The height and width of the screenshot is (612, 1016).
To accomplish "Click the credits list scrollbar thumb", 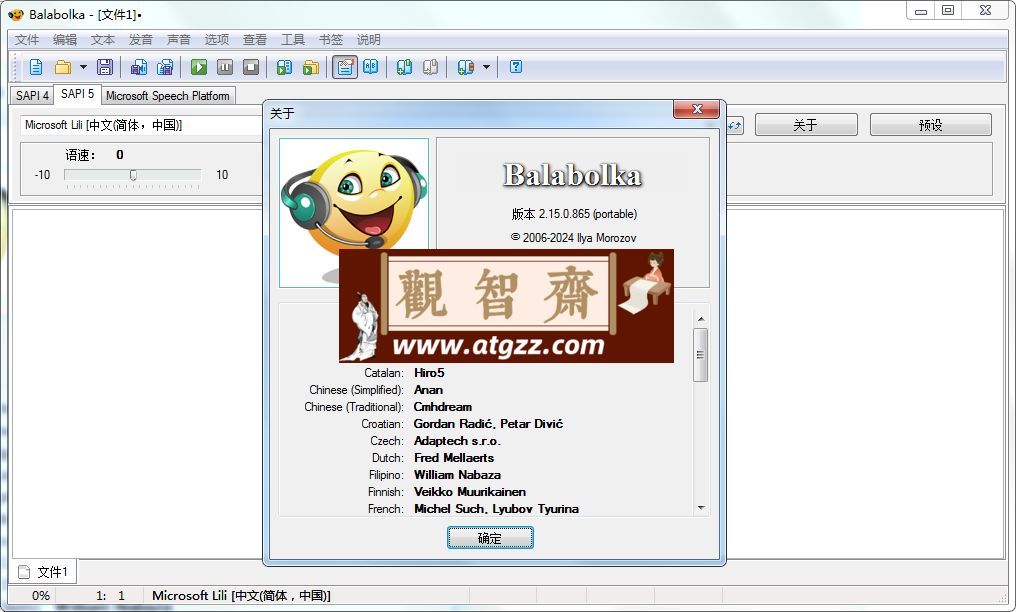I will coord(700,355).
